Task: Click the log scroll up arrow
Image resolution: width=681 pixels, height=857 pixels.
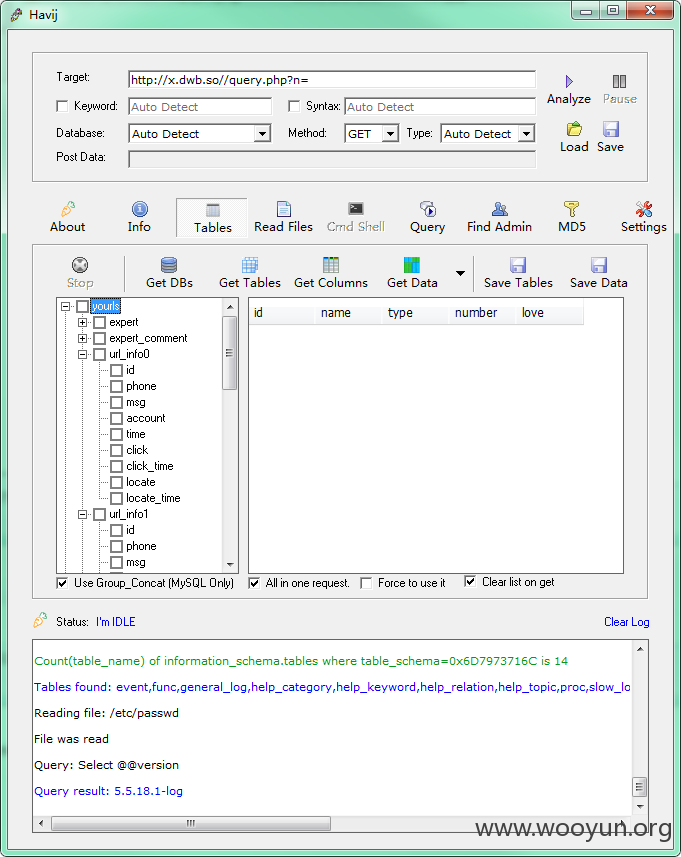Action: coord(640,649)
